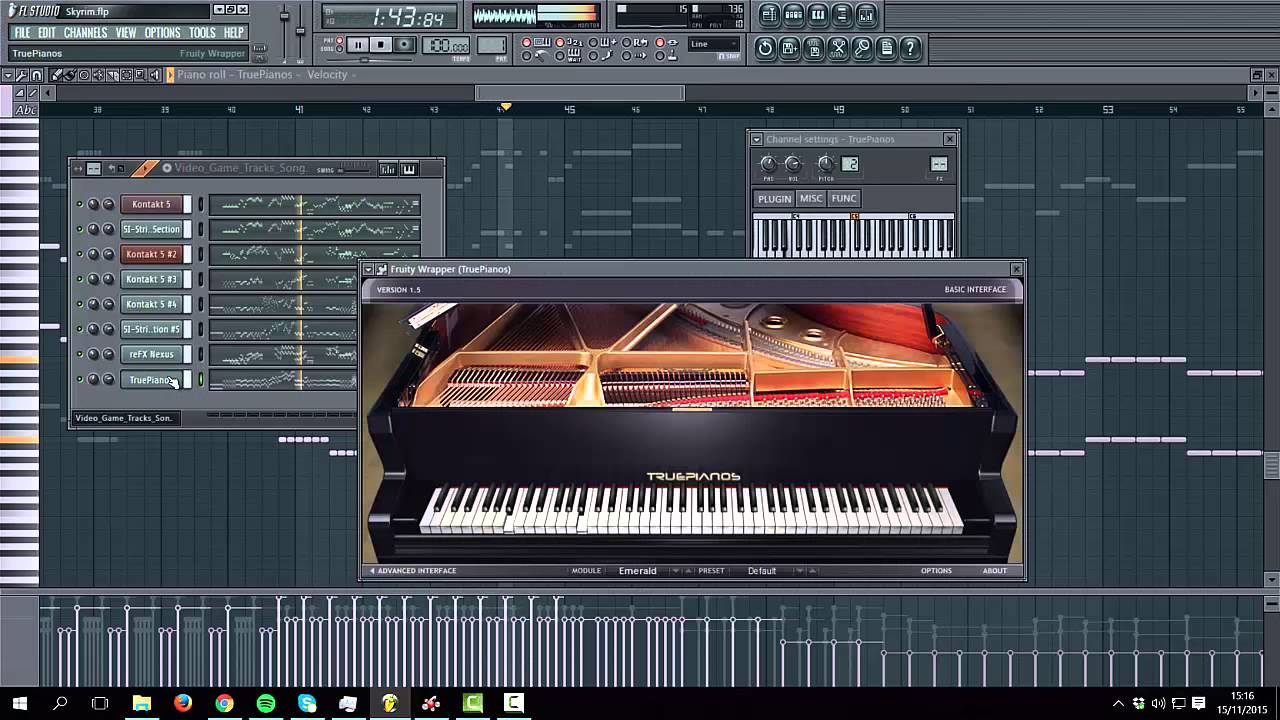Screen dimensions: 1280x720
Task: Expand ADVANCED INTERFACE in TruePianos
Action: click(x=413, y=571)
